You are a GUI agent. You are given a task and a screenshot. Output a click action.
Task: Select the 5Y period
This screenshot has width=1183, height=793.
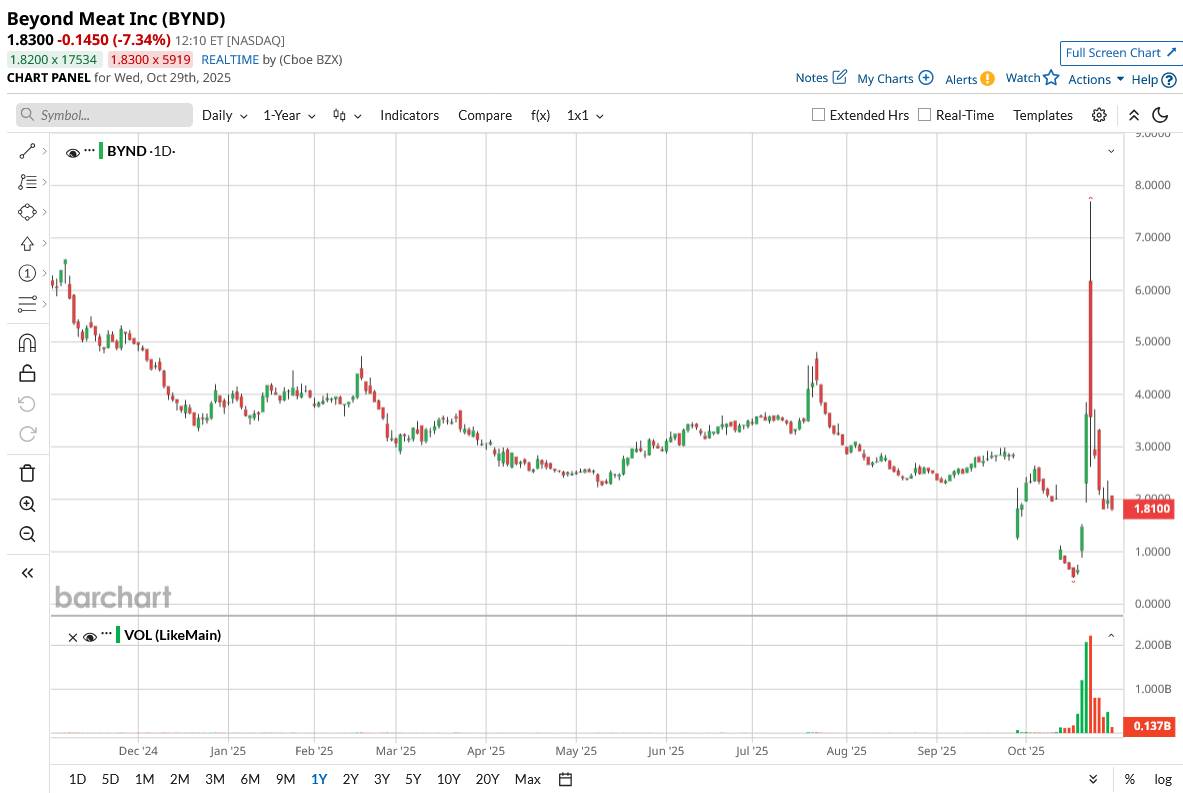pos(413,779)
